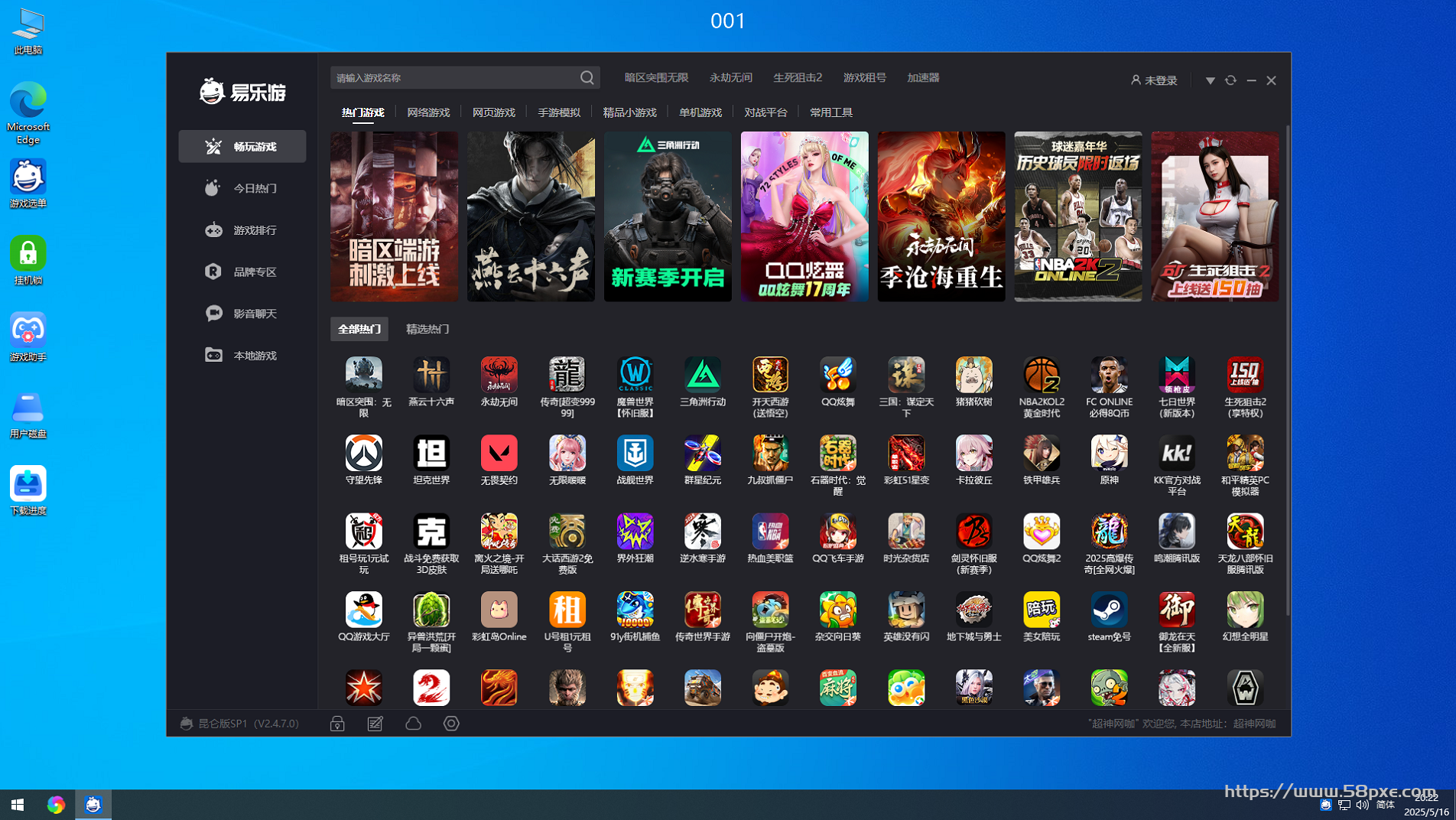Open the 美女陪玩 icon

1041,610
